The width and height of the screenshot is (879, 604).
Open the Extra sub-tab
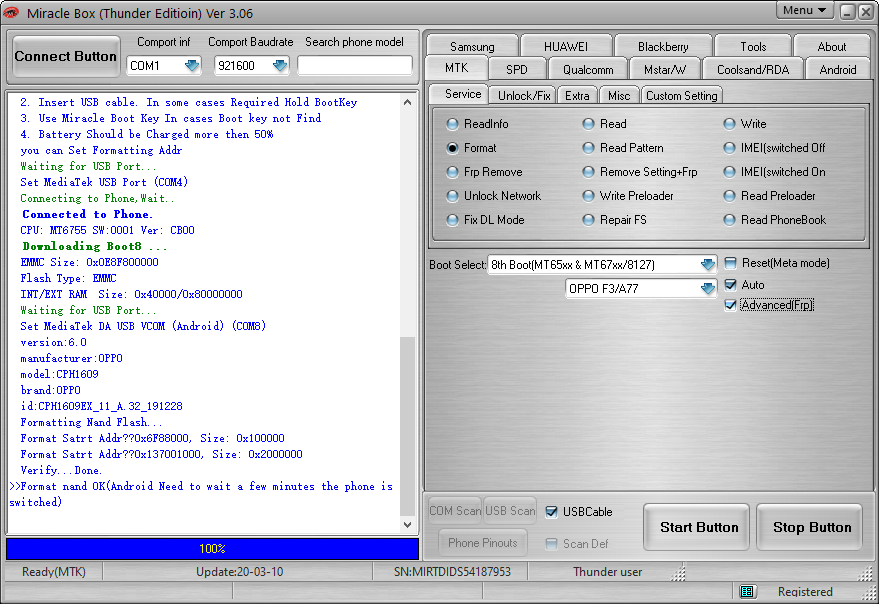(x=577, y=96)
